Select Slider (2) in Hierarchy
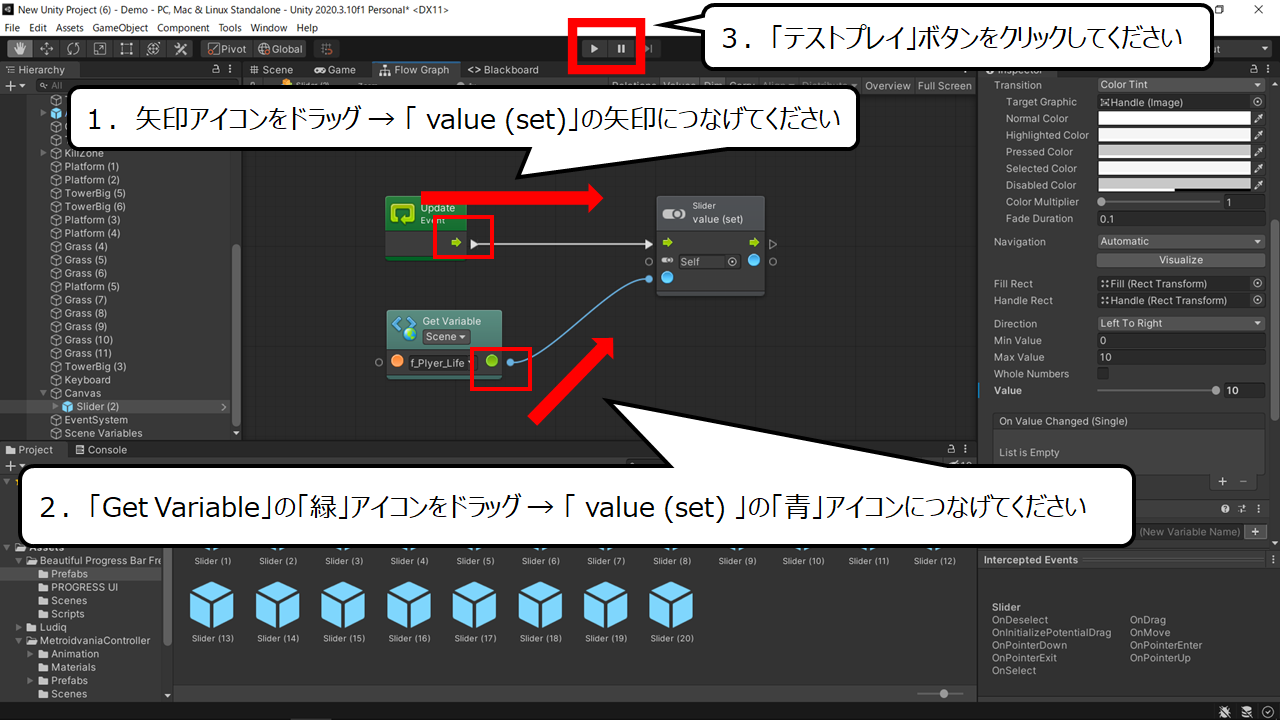Image resolution: width=1280 pixels, height=720 pixels. tap(98, 407)
